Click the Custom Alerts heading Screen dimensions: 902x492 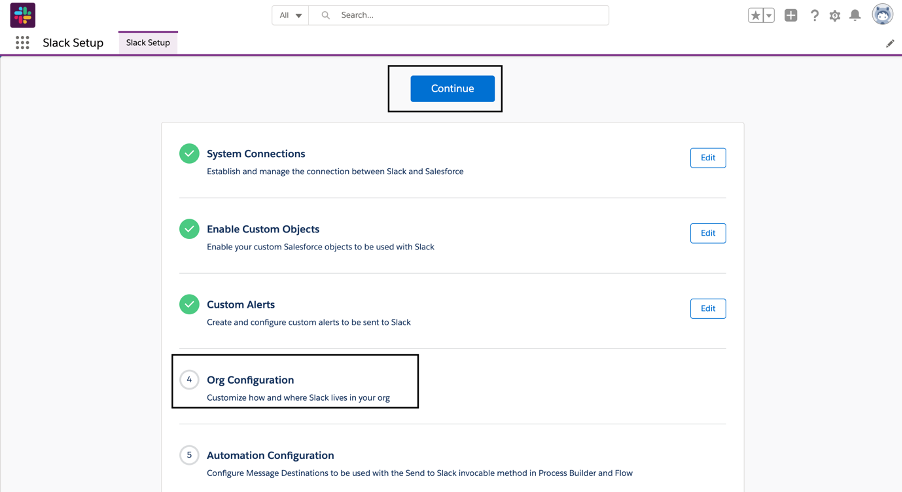tap(240, 304)
